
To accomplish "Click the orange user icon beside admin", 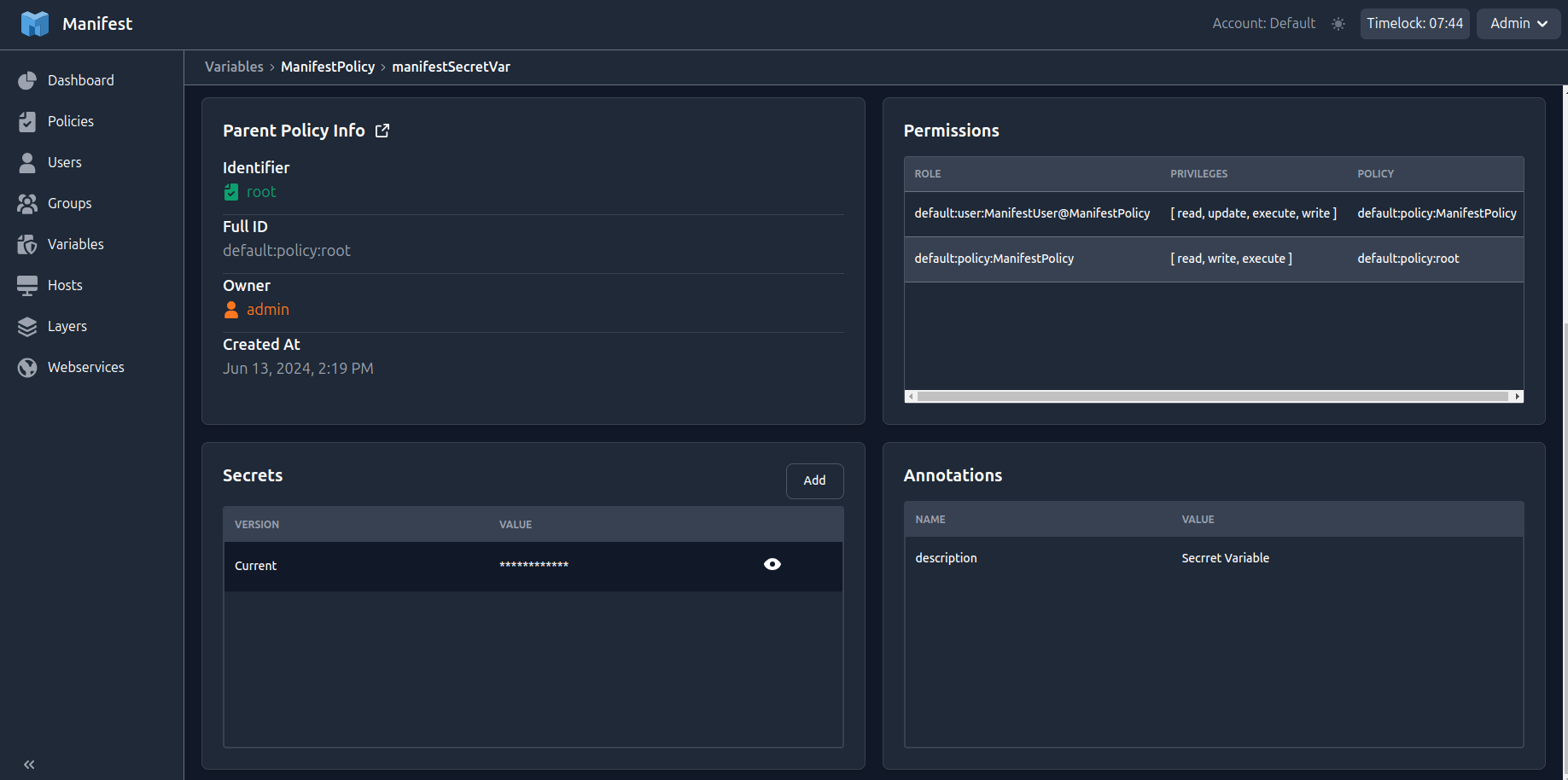I will tap(231, 310).
